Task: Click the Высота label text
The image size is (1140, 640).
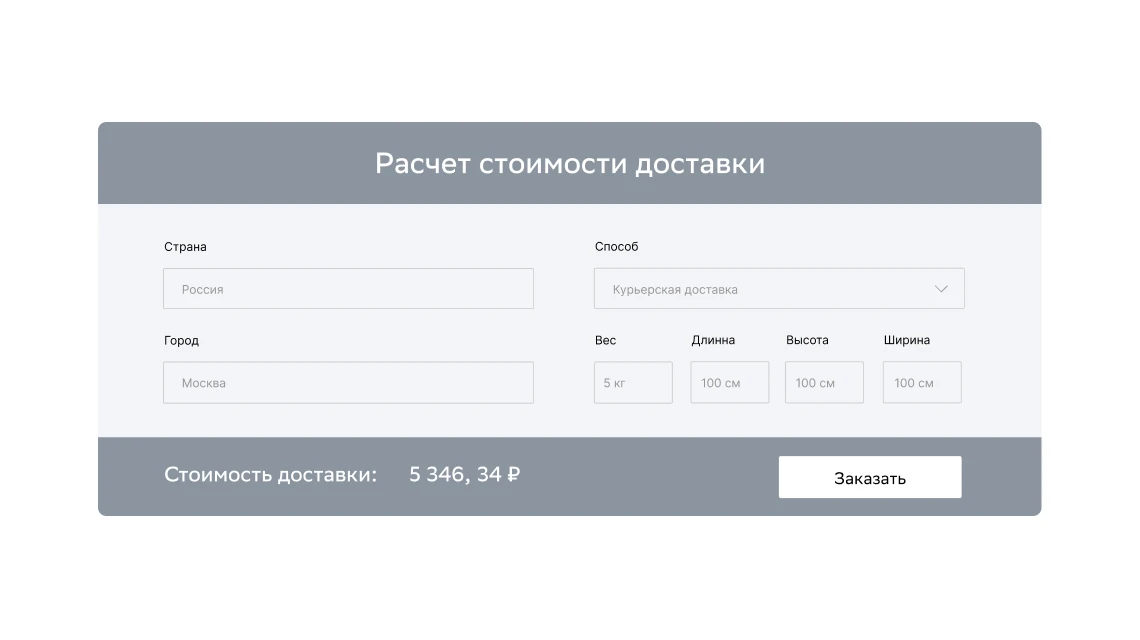Action: pyautogui.click(x=807, y=340)
